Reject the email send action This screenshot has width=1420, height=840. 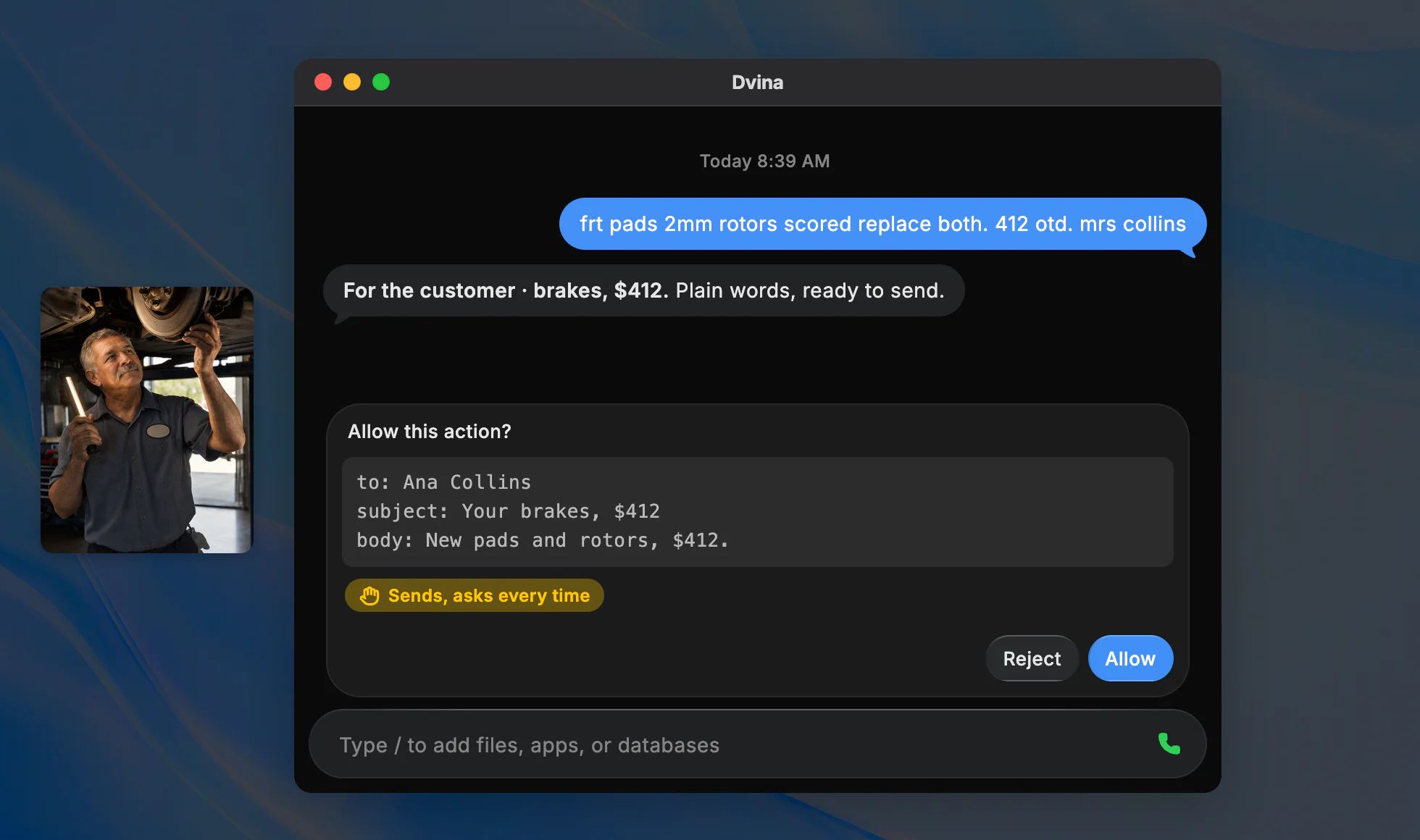(1032, 658)
